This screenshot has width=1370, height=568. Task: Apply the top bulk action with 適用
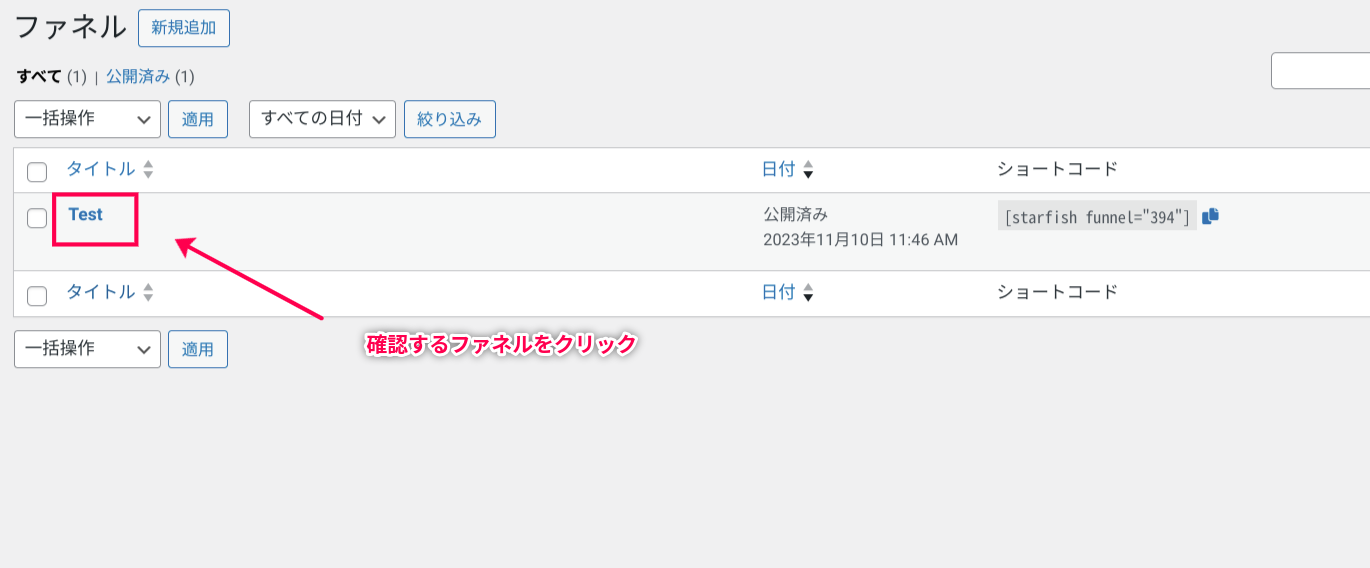198,119
